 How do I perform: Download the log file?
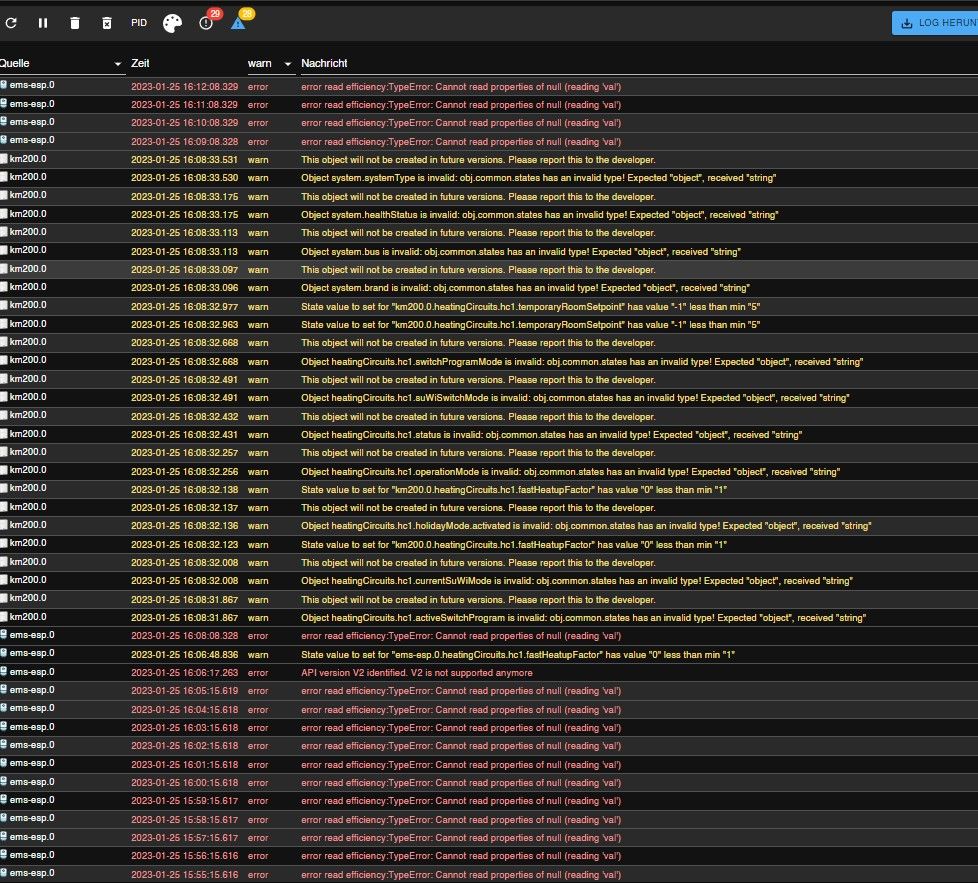tap(934, 23)
